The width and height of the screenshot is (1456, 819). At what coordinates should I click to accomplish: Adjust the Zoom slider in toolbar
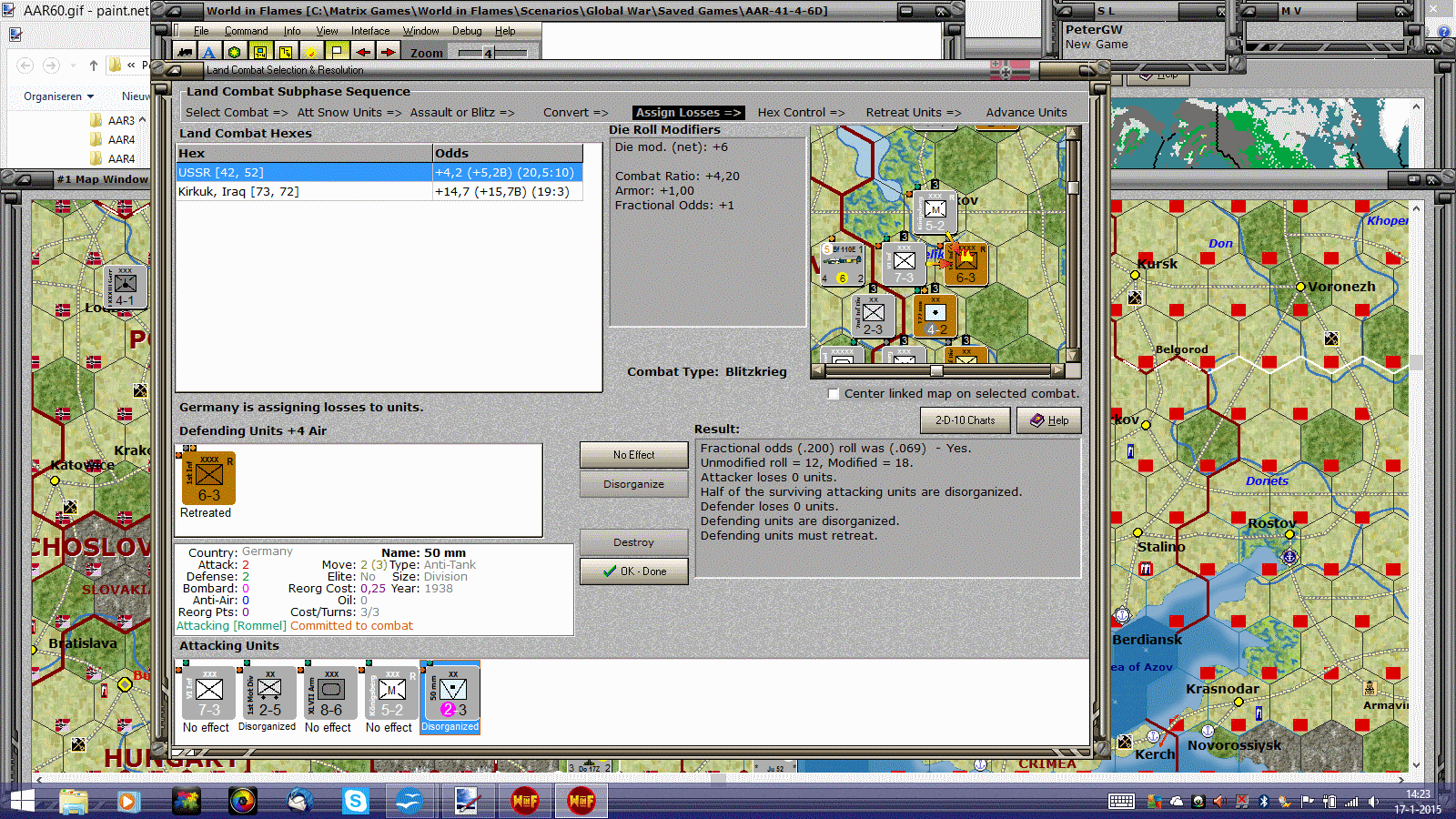coord(489,53)
